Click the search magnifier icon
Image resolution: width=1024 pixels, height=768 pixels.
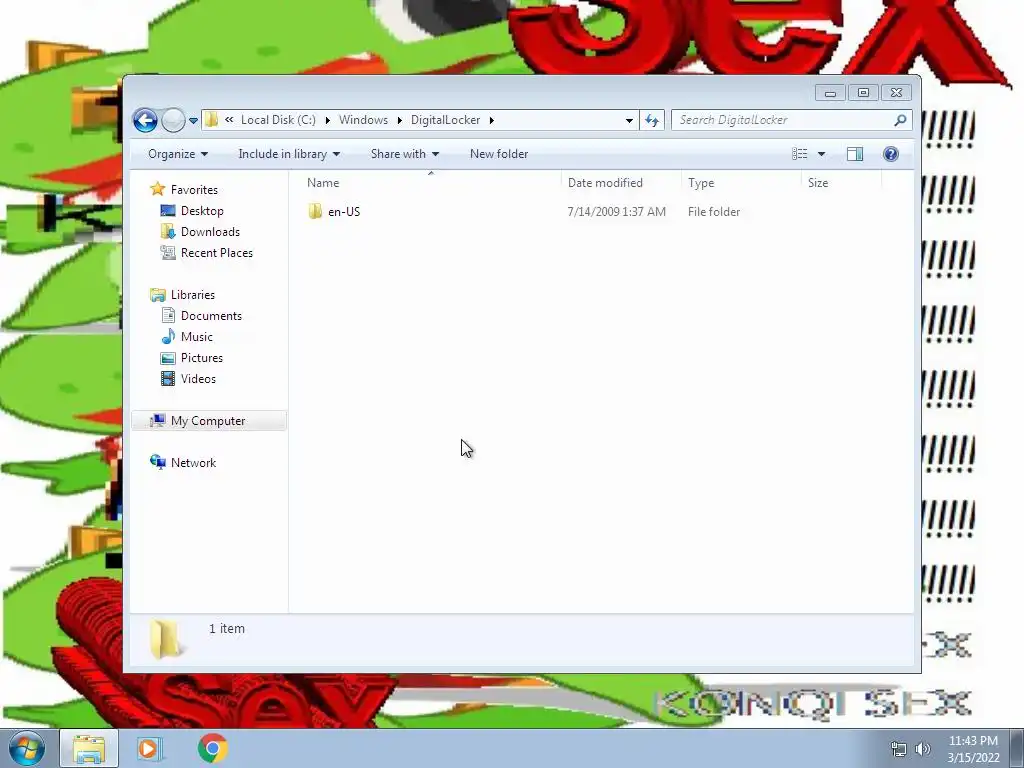[901, 120]
